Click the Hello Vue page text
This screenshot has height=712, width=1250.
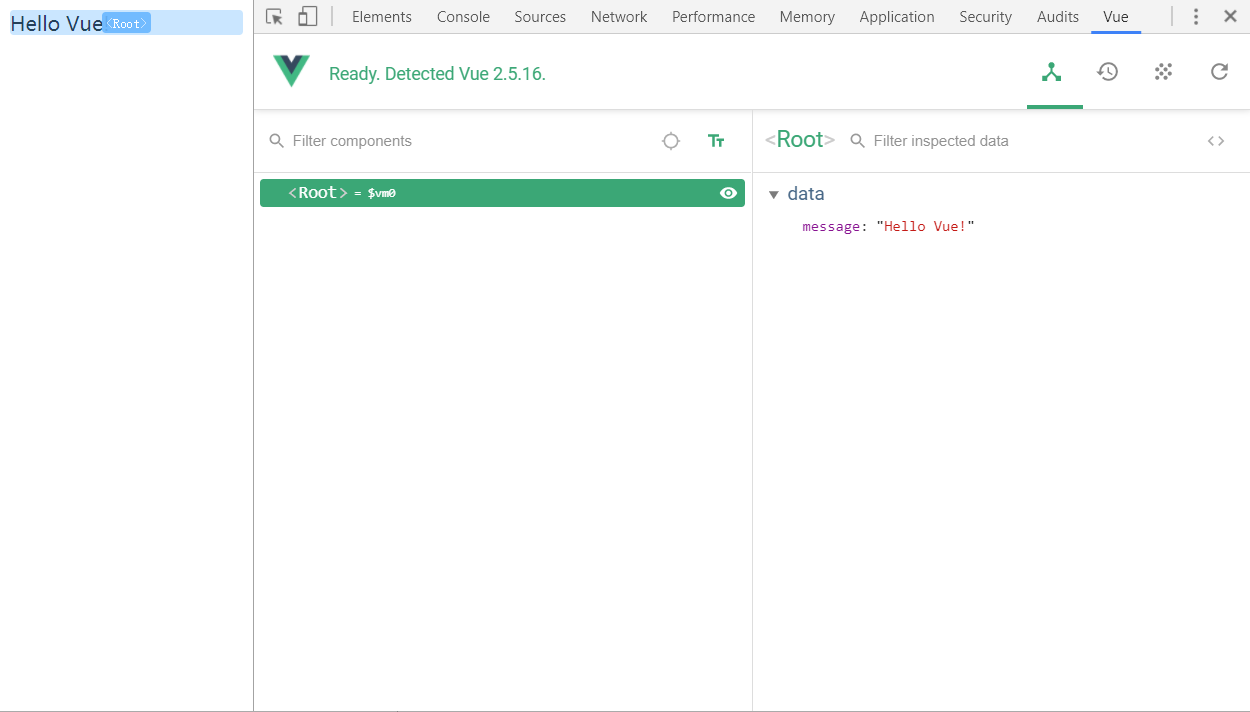point(56,23)
